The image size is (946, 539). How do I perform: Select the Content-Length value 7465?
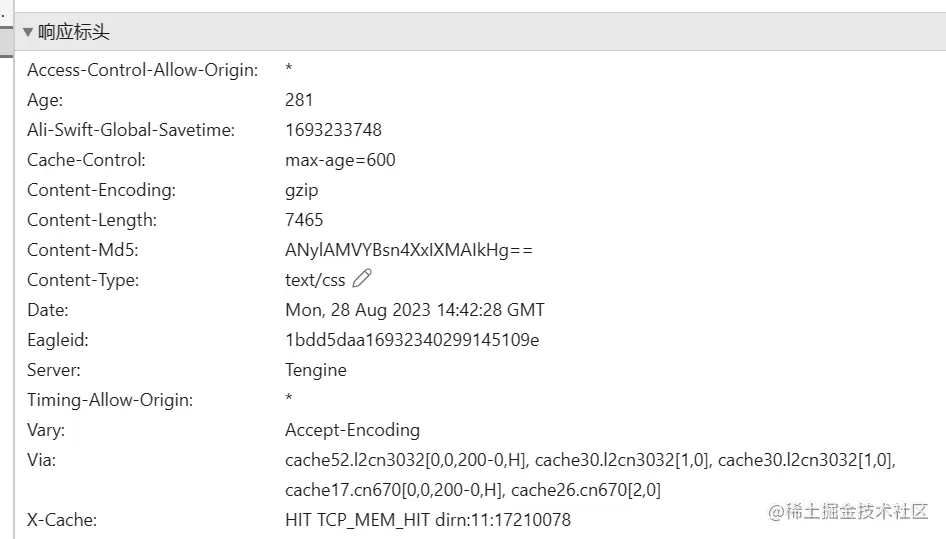click(304, 220)
